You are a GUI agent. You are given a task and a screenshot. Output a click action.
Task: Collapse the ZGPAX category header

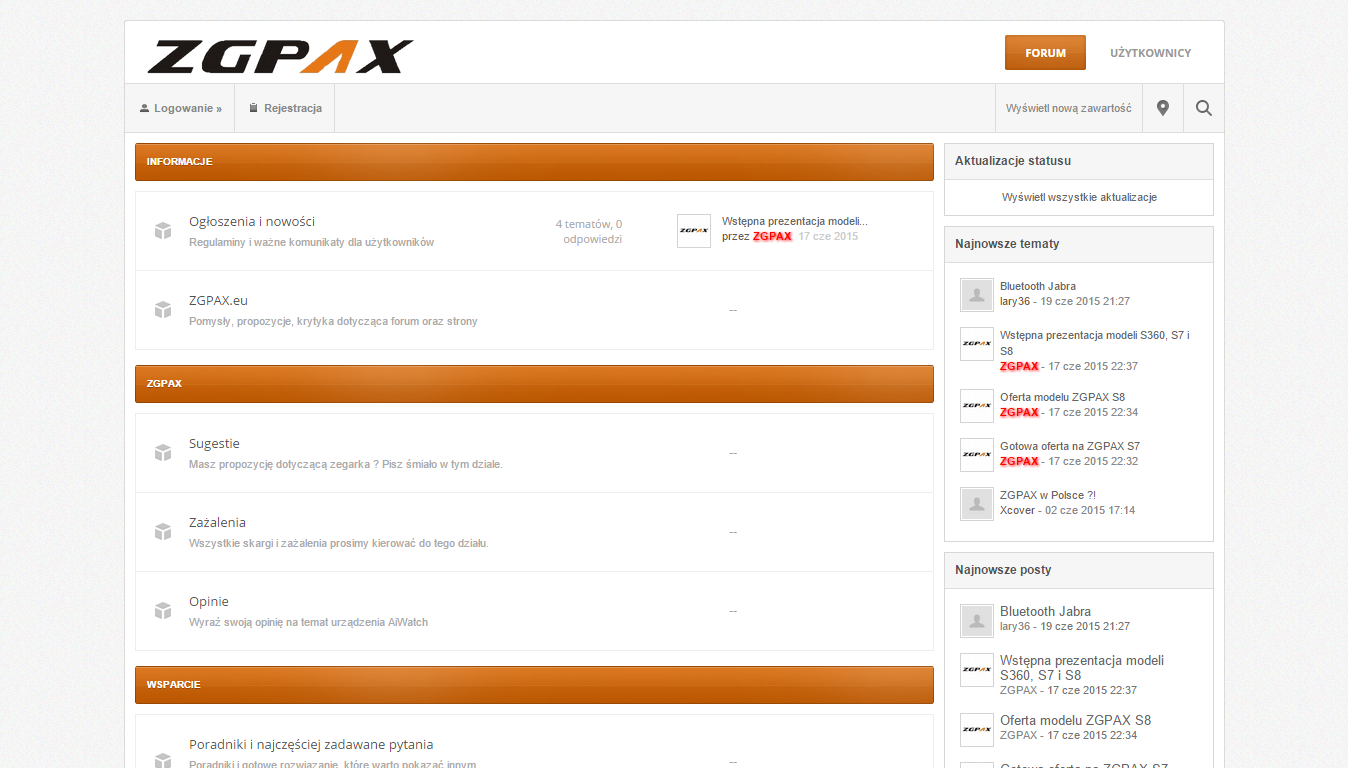tap(534, 384)
